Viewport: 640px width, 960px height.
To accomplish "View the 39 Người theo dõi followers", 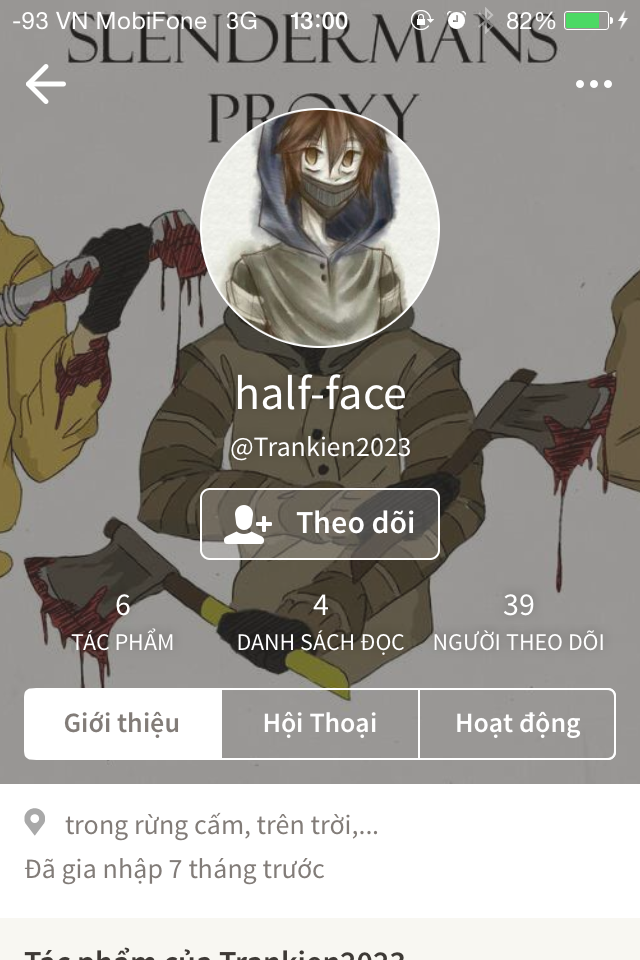I will [519, 623].
